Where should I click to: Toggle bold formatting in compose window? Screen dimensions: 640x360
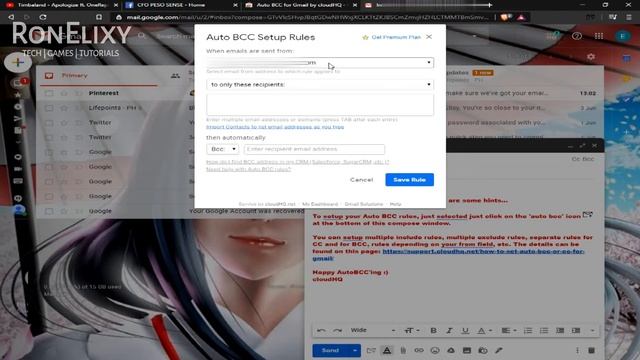(x=433, y=330)
